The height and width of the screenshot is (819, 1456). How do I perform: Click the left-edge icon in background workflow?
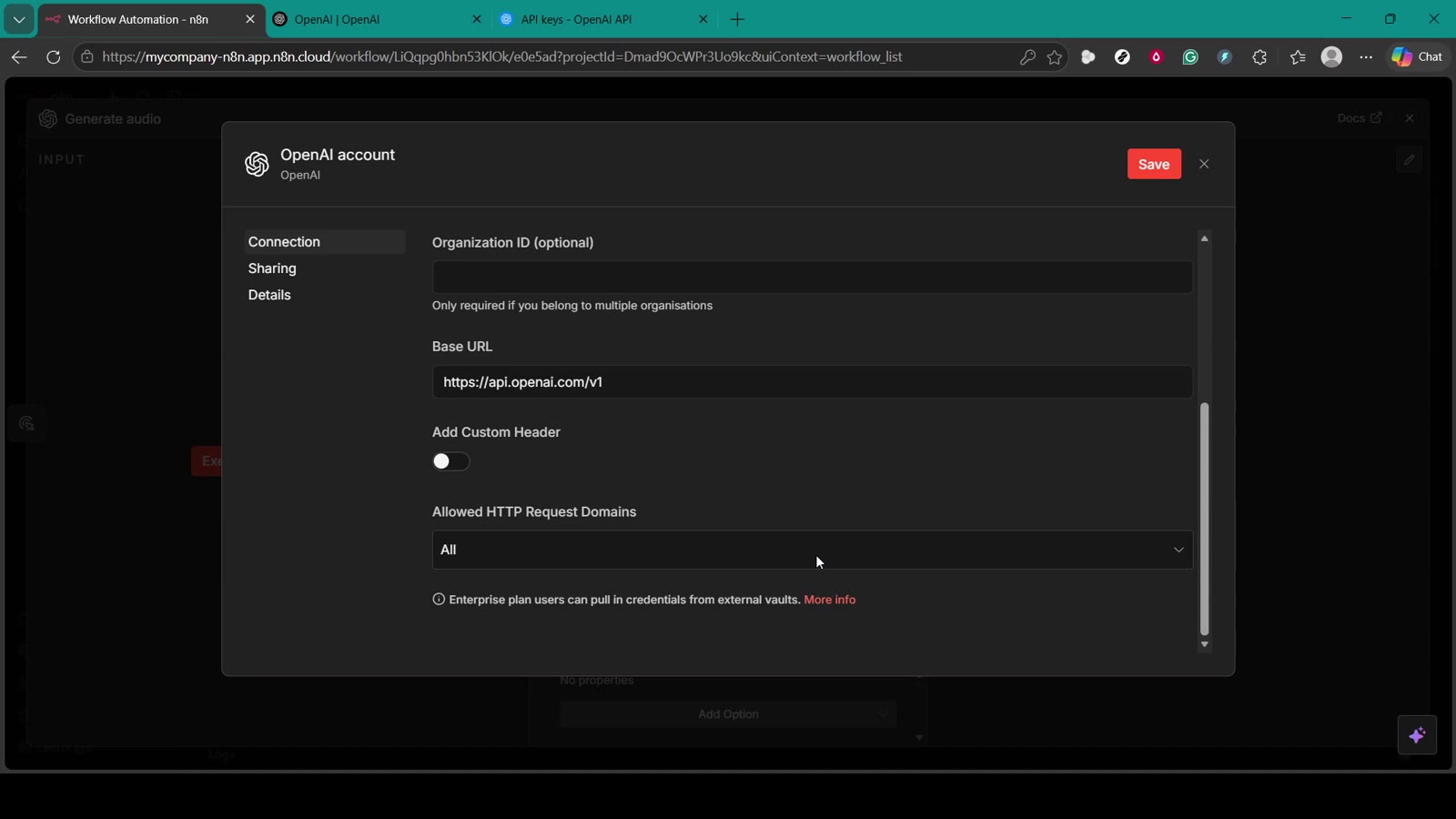[x=26, y=424]
